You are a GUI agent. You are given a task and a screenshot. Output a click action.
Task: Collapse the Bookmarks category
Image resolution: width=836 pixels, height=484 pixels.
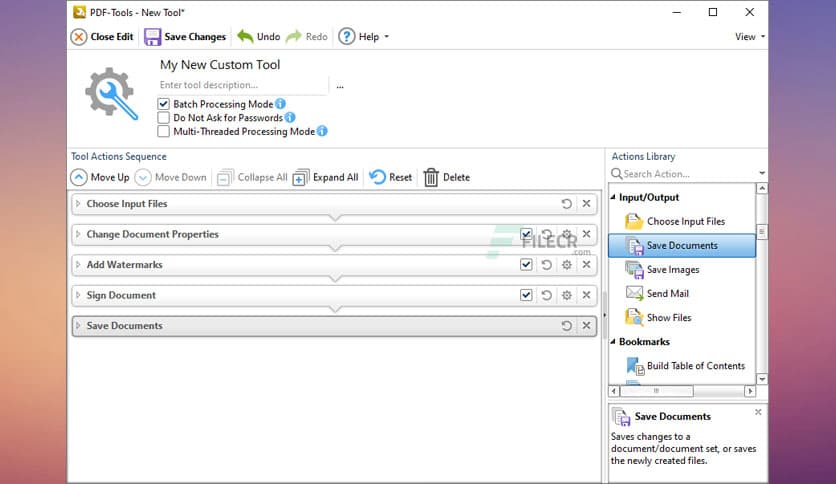613,342
